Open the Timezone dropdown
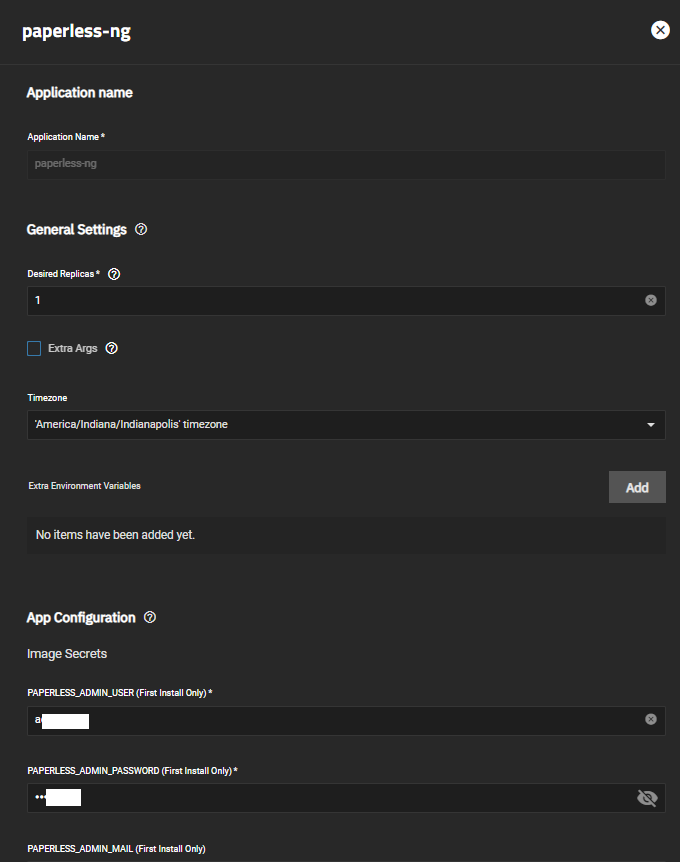The image size is (680, 862). click(346, 424)
